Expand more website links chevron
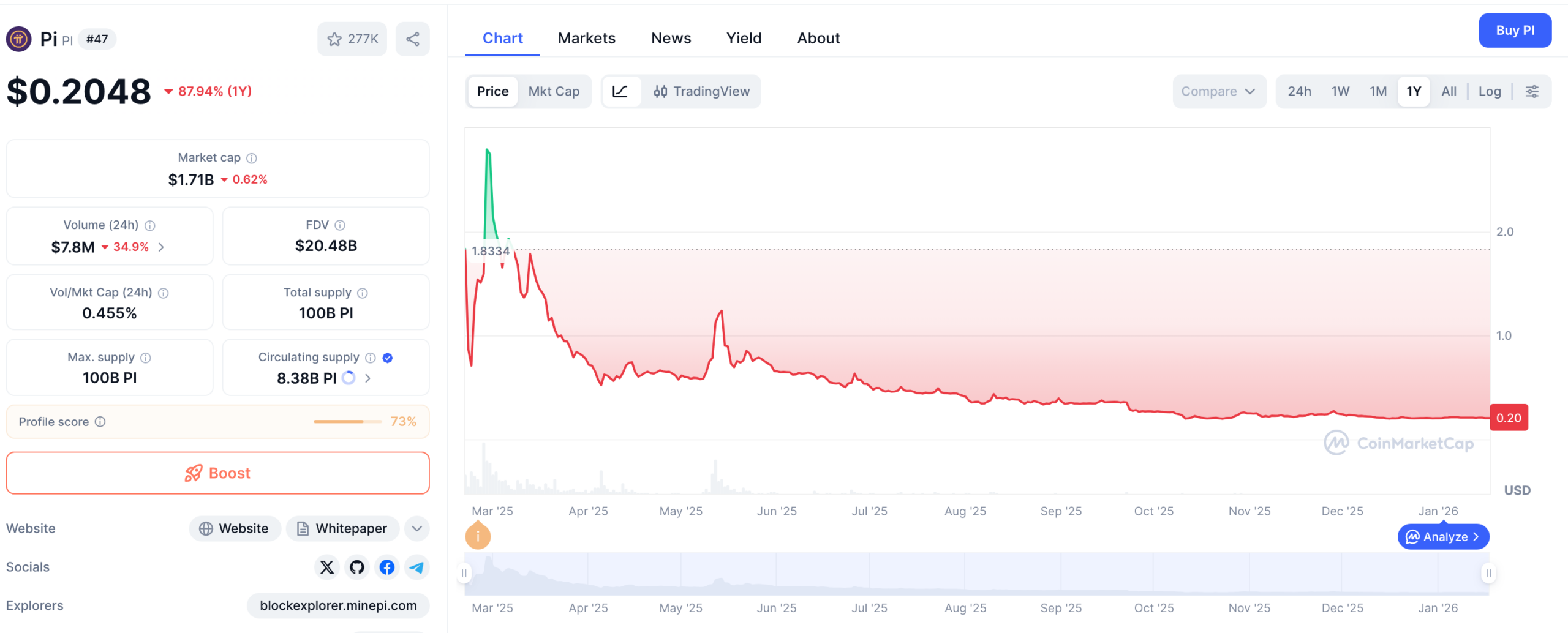The image size is (1568, 633). coord(417,529)
